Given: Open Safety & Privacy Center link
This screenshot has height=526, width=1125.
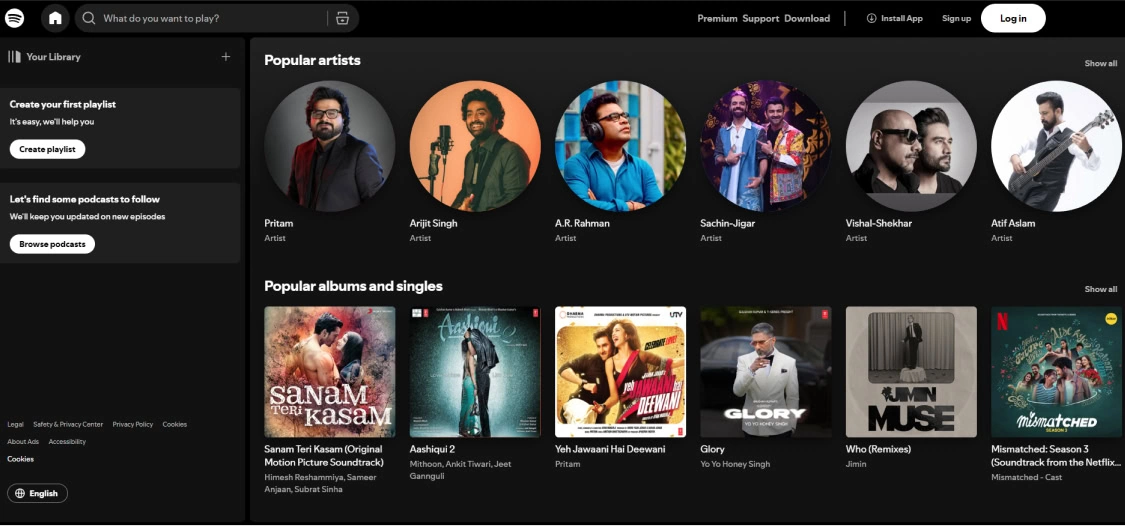Looking at the screenshot, I should (x=68, y=425).
